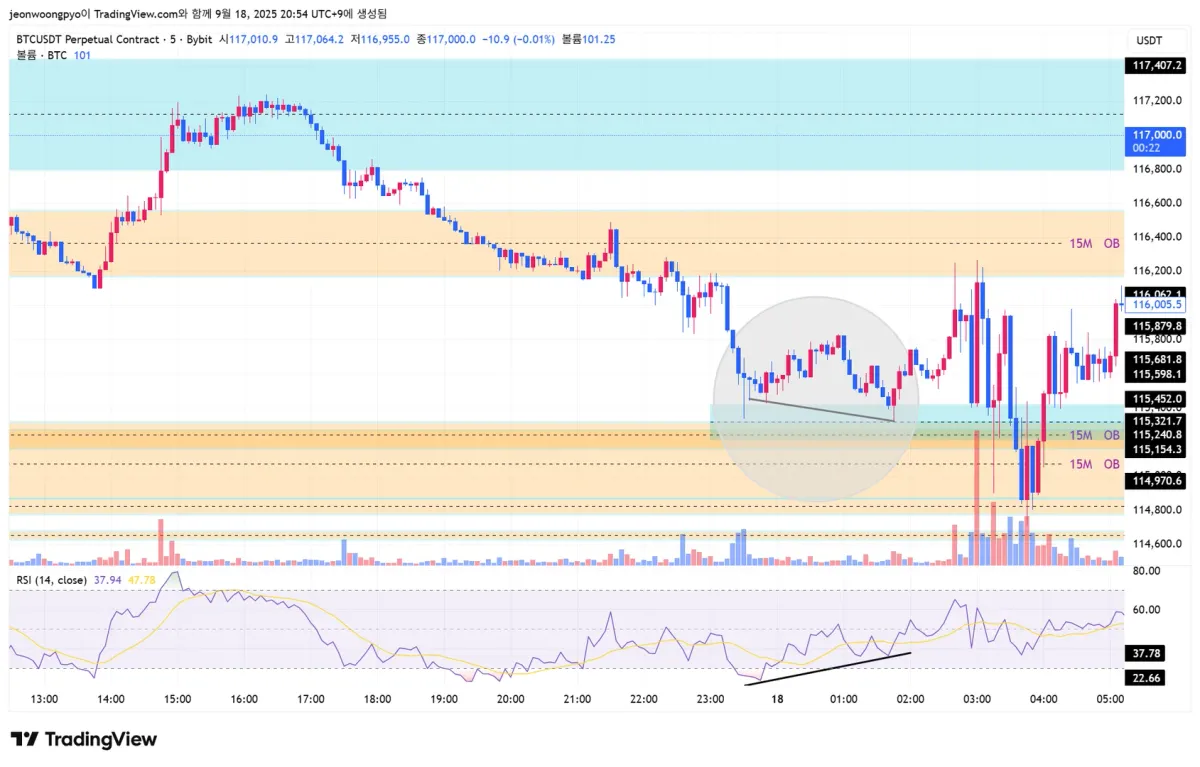
Task: Click the 117,407.2 black price label
Action: click(1156, 66)
